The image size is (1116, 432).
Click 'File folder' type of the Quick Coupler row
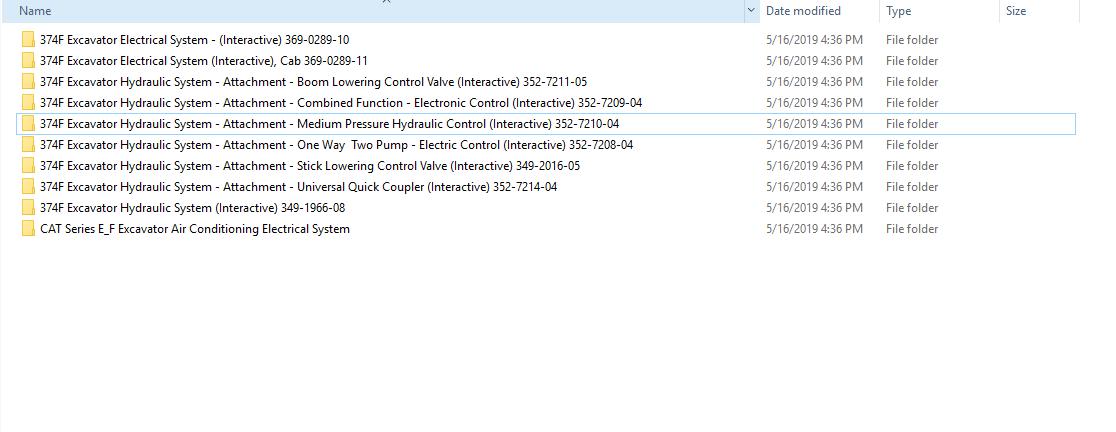[912, 186]
